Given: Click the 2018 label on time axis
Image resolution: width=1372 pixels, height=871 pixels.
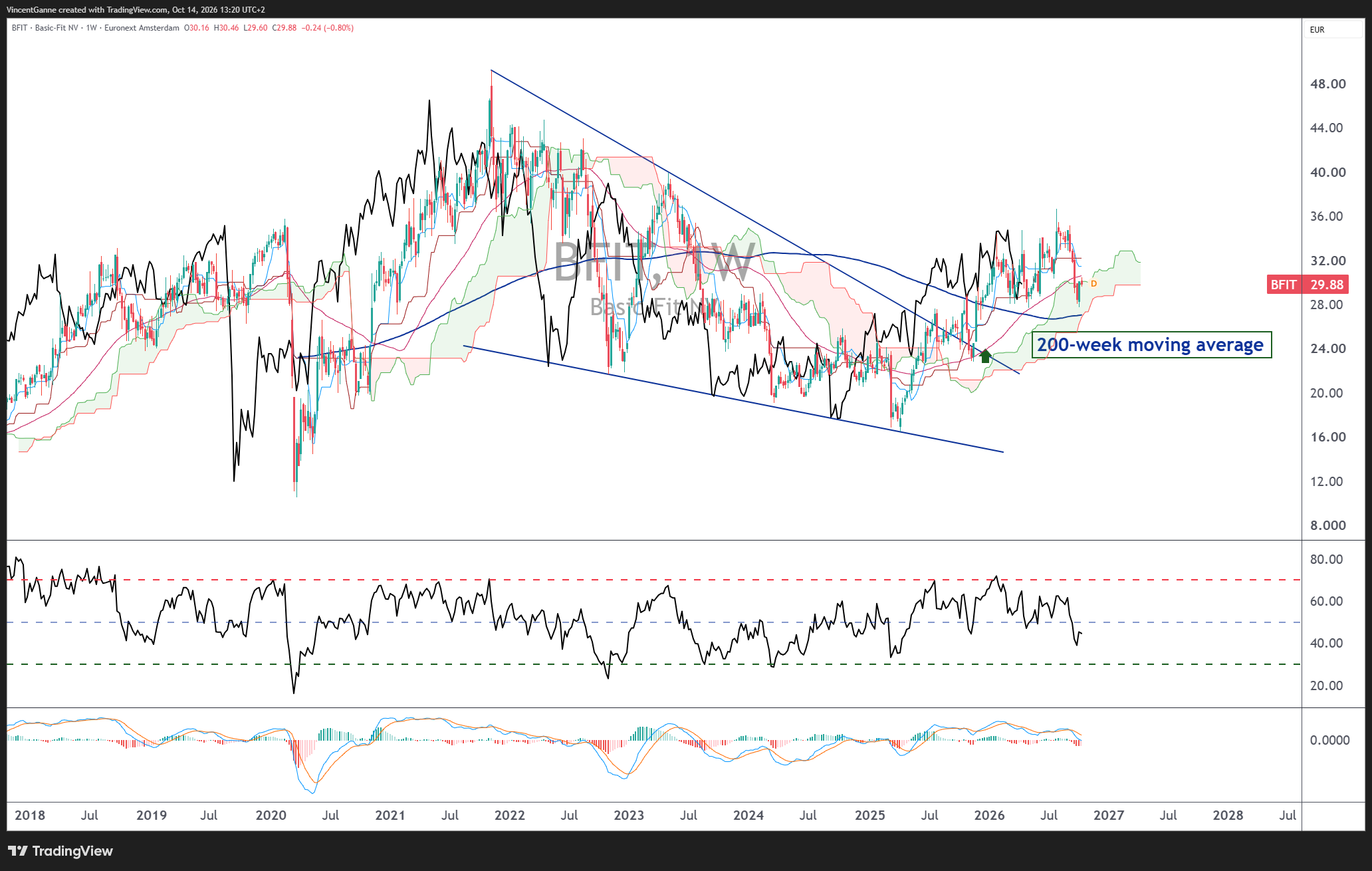Looking at the screenshot, I should pyautogui.click(x=30, y=815).
